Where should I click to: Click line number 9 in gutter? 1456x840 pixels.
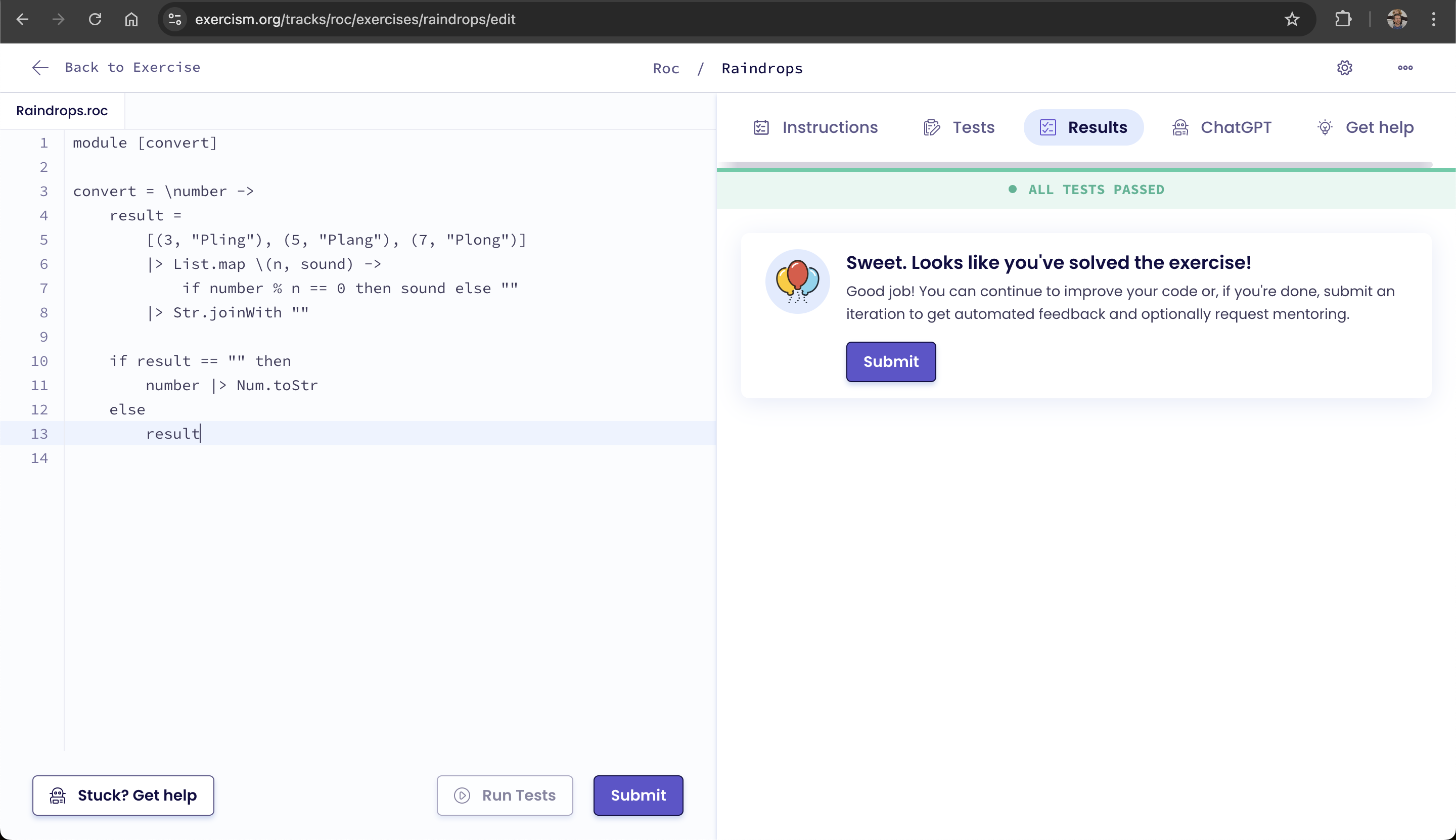point(44,337)
